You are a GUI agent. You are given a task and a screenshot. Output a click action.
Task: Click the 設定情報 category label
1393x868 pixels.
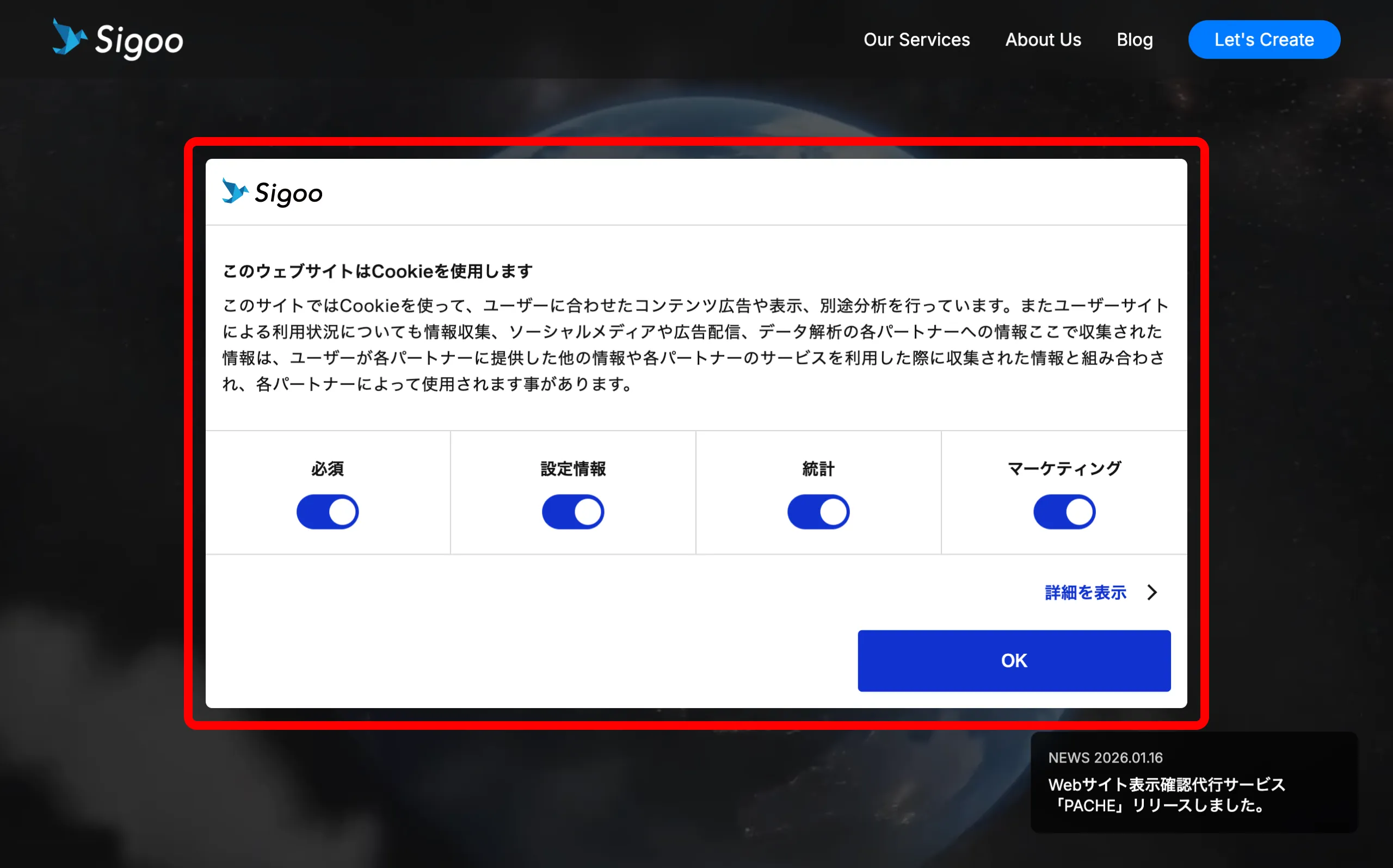[573, 469]
